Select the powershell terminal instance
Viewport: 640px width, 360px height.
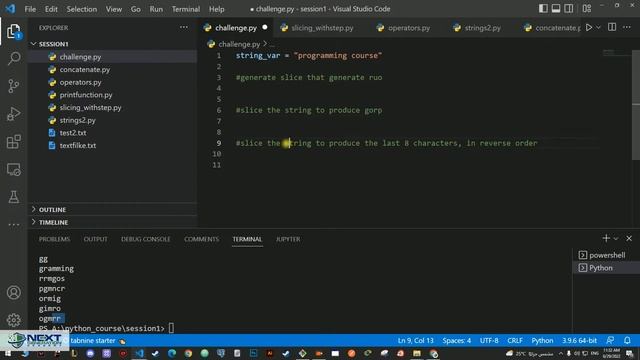point(606,255)
